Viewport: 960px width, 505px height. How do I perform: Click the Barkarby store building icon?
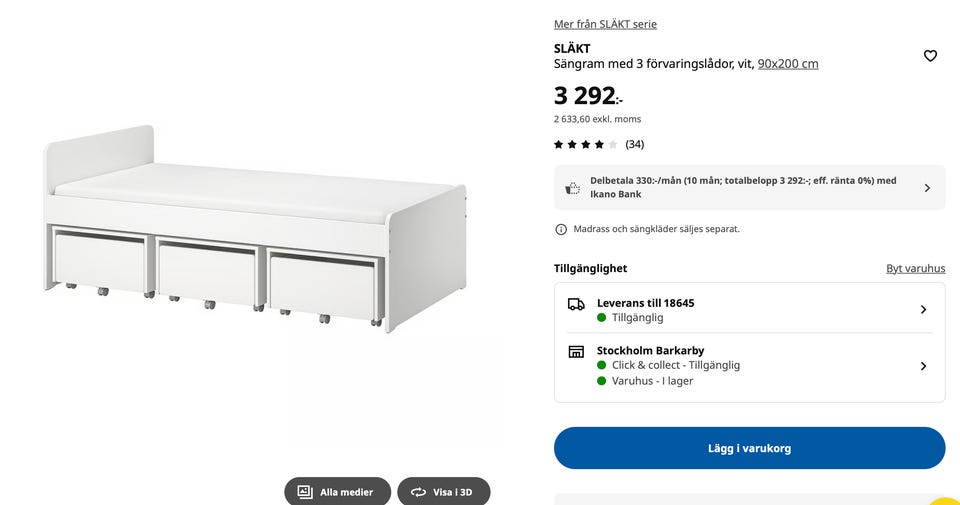576,352
